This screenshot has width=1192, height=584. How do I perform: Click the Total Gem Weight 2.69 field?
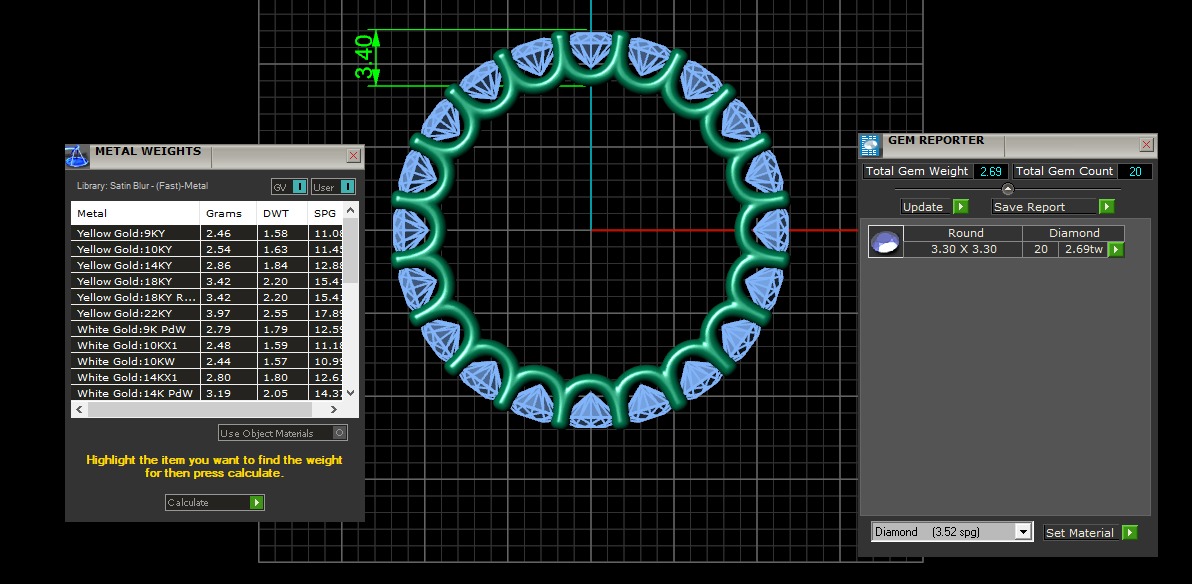point(991,171)
